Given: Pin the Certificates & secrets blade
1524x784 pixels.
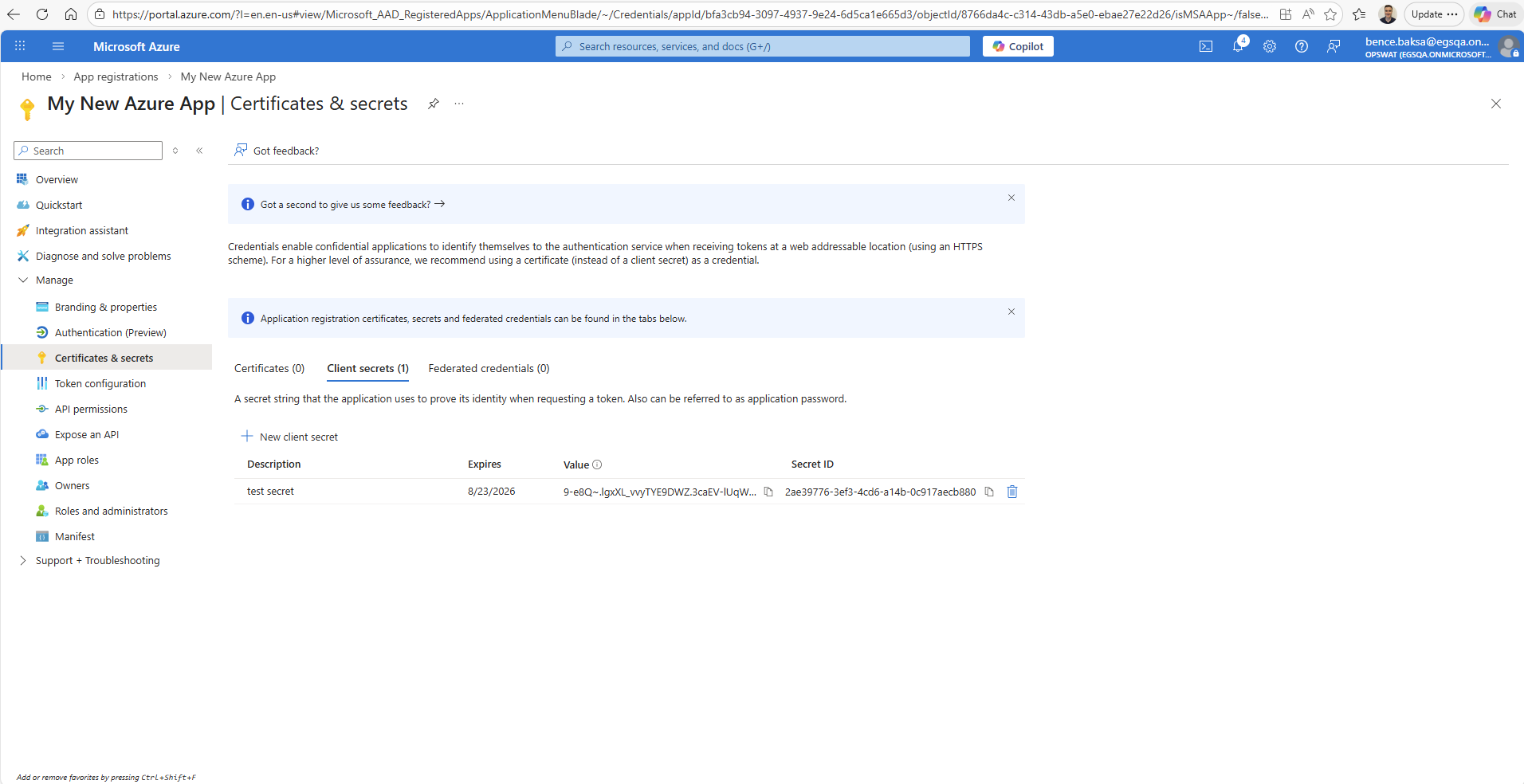Looking at the screenshot, I should 433,104.
